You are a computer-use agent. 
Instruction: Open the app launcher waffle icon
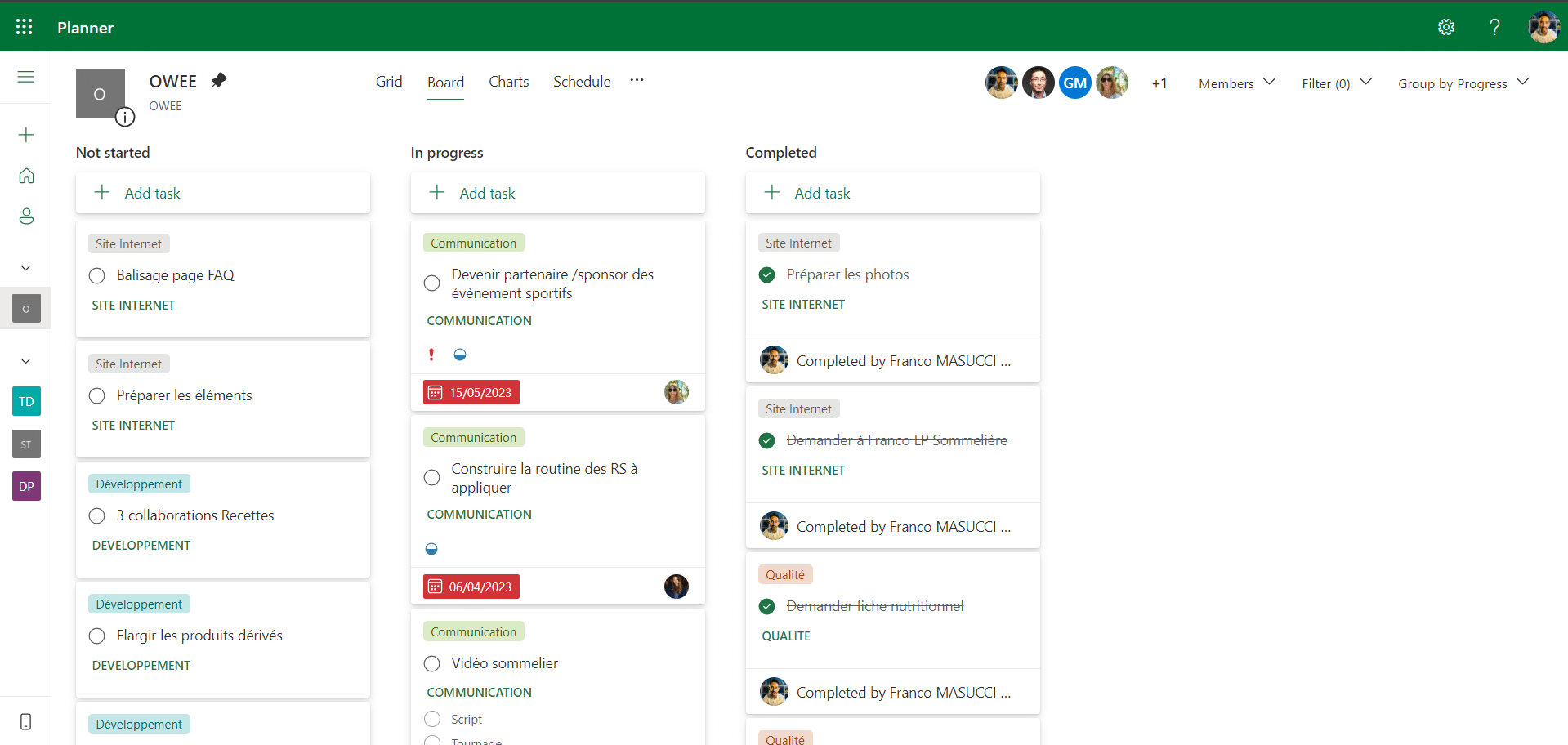coord(25,27)
